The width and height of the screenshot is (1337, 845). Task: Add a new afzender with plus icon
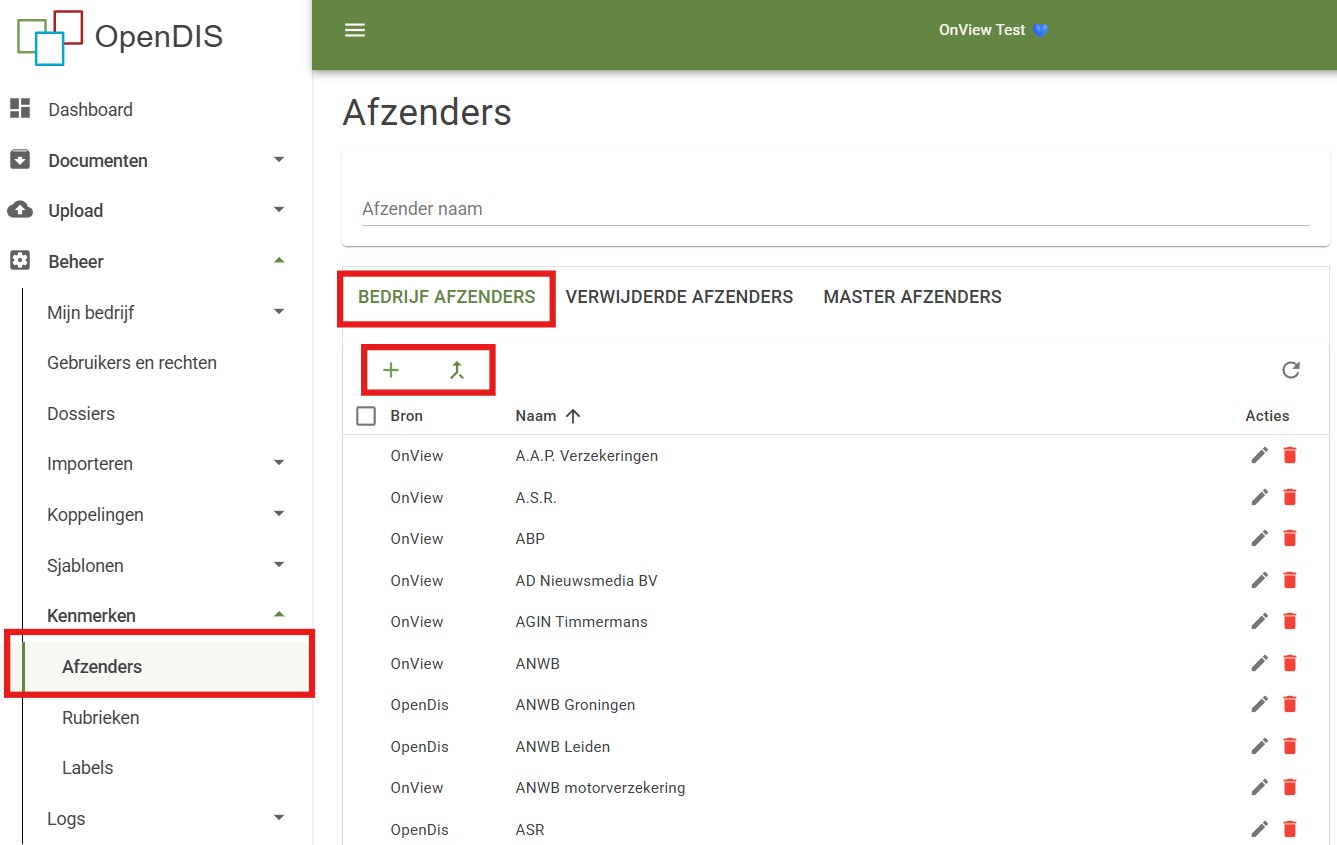click(391, 370)
